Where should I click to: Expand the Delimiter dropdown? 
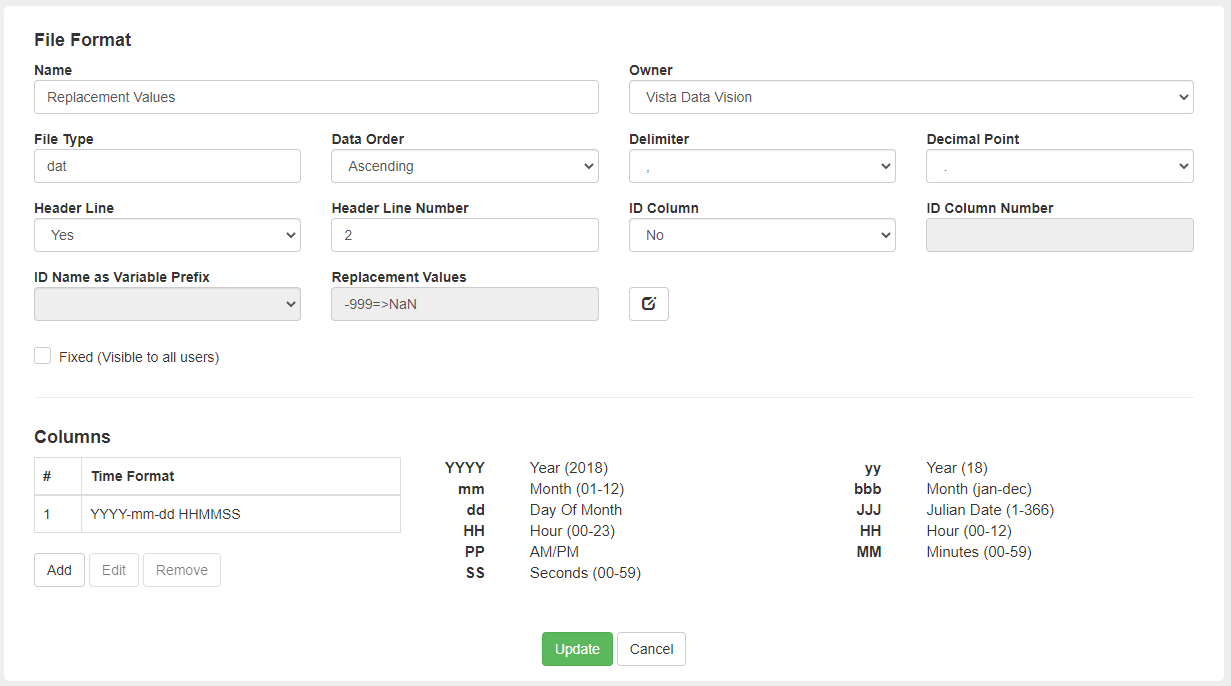tap(762, 166)
